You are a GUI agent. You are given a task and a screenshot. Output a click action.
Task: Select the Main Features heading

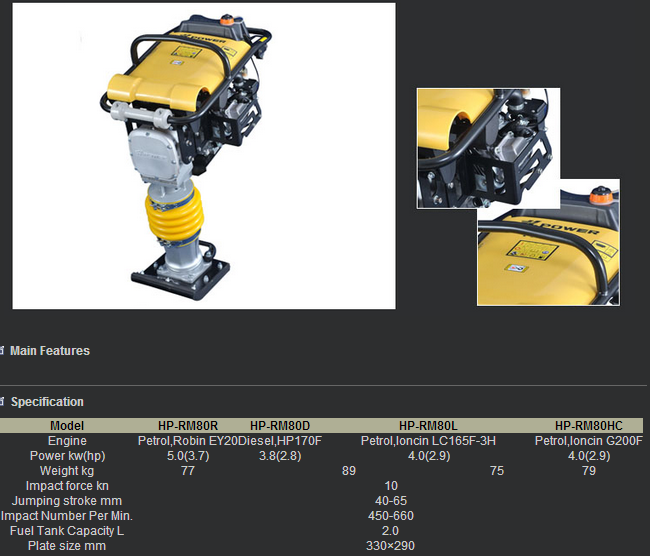50,351
